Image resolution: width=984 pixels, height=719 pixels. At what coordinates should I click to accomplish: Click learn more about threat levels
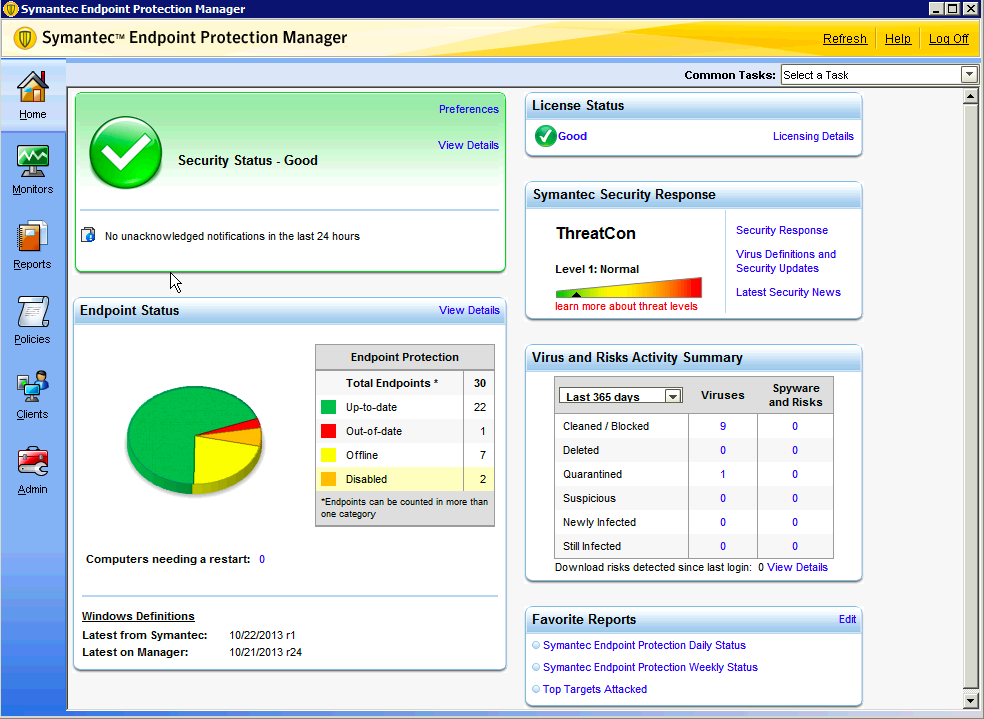click(x=626, y=306)
